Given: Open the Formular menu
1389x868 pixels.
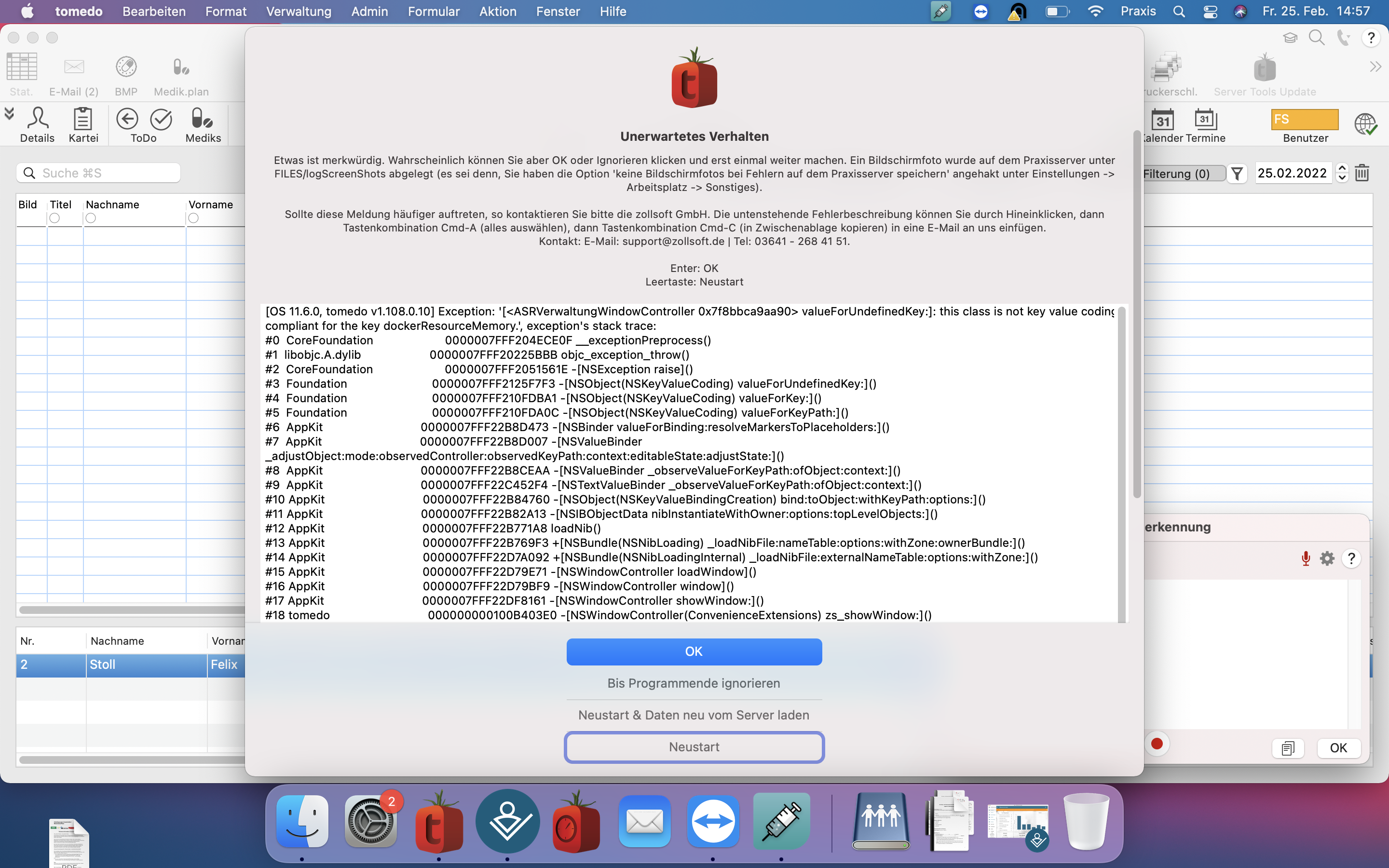Looking at the screenshot, I should [434, 12].
